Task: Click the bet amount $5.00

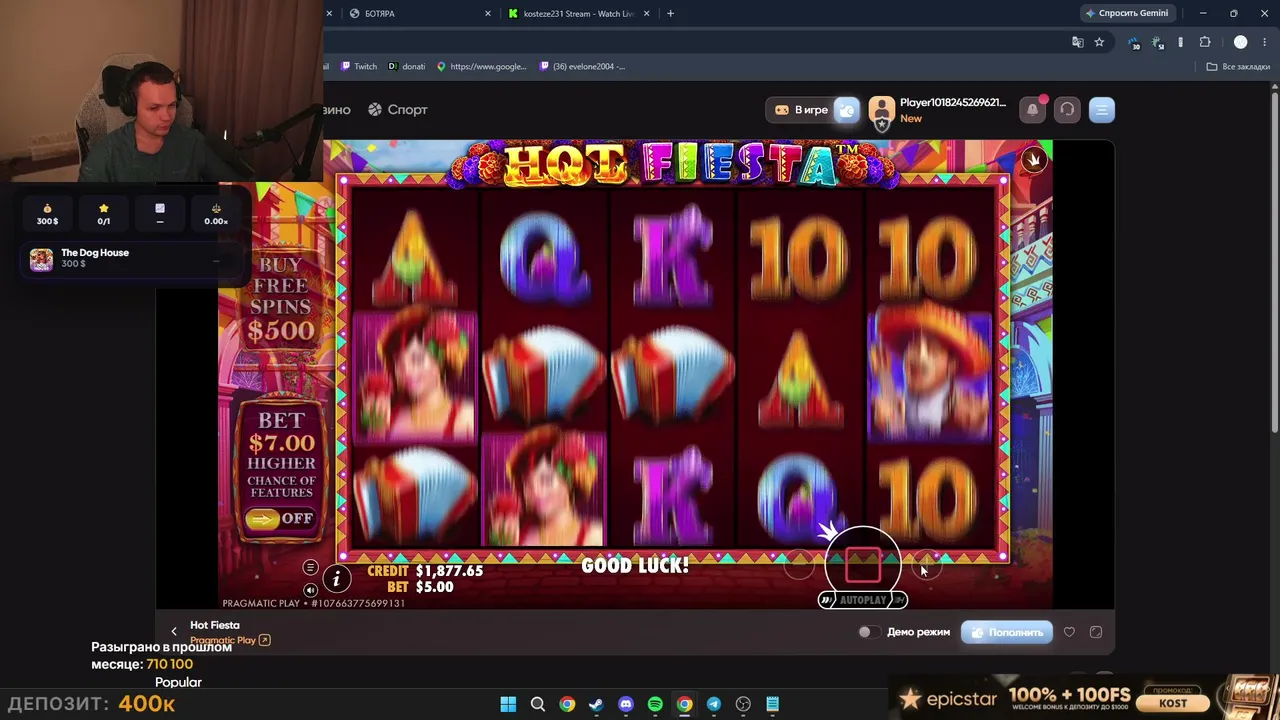Action: click(434, 587)
